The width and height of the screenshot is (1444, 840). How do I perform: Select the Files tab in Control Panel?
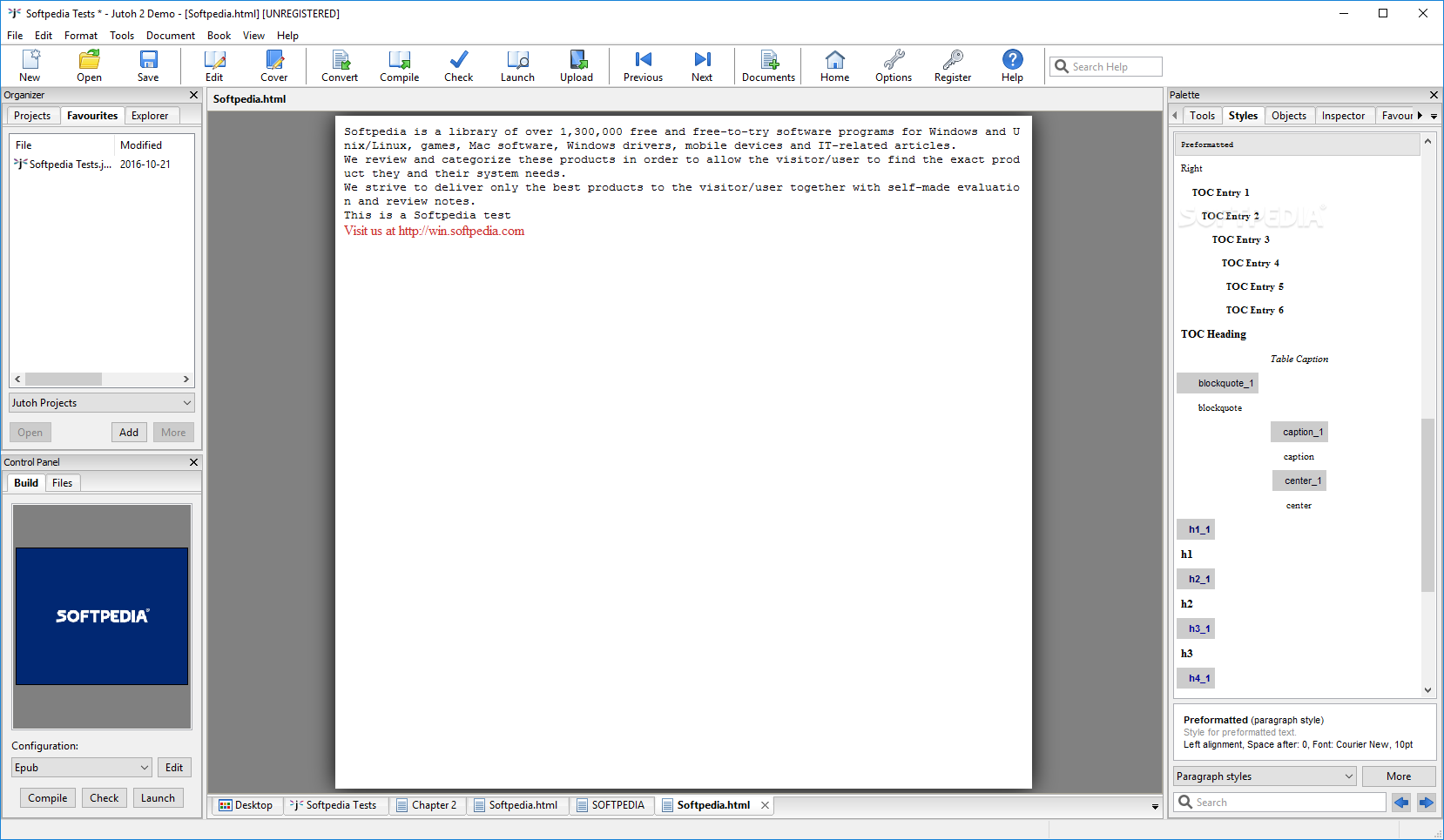[62, 483]
